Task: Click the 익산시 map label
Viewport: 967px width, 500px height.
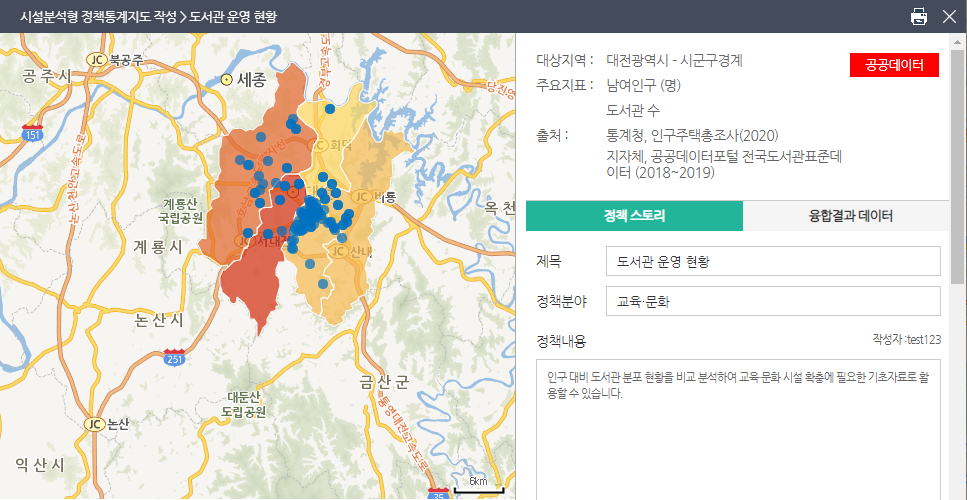Action: pos(40,464)
